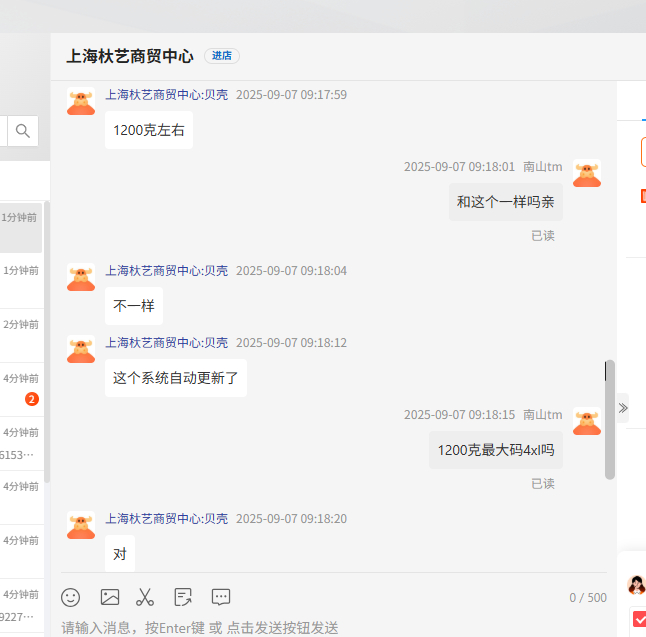Click the search magnifier icon
The image size is (646, 637).
[23, 130]
